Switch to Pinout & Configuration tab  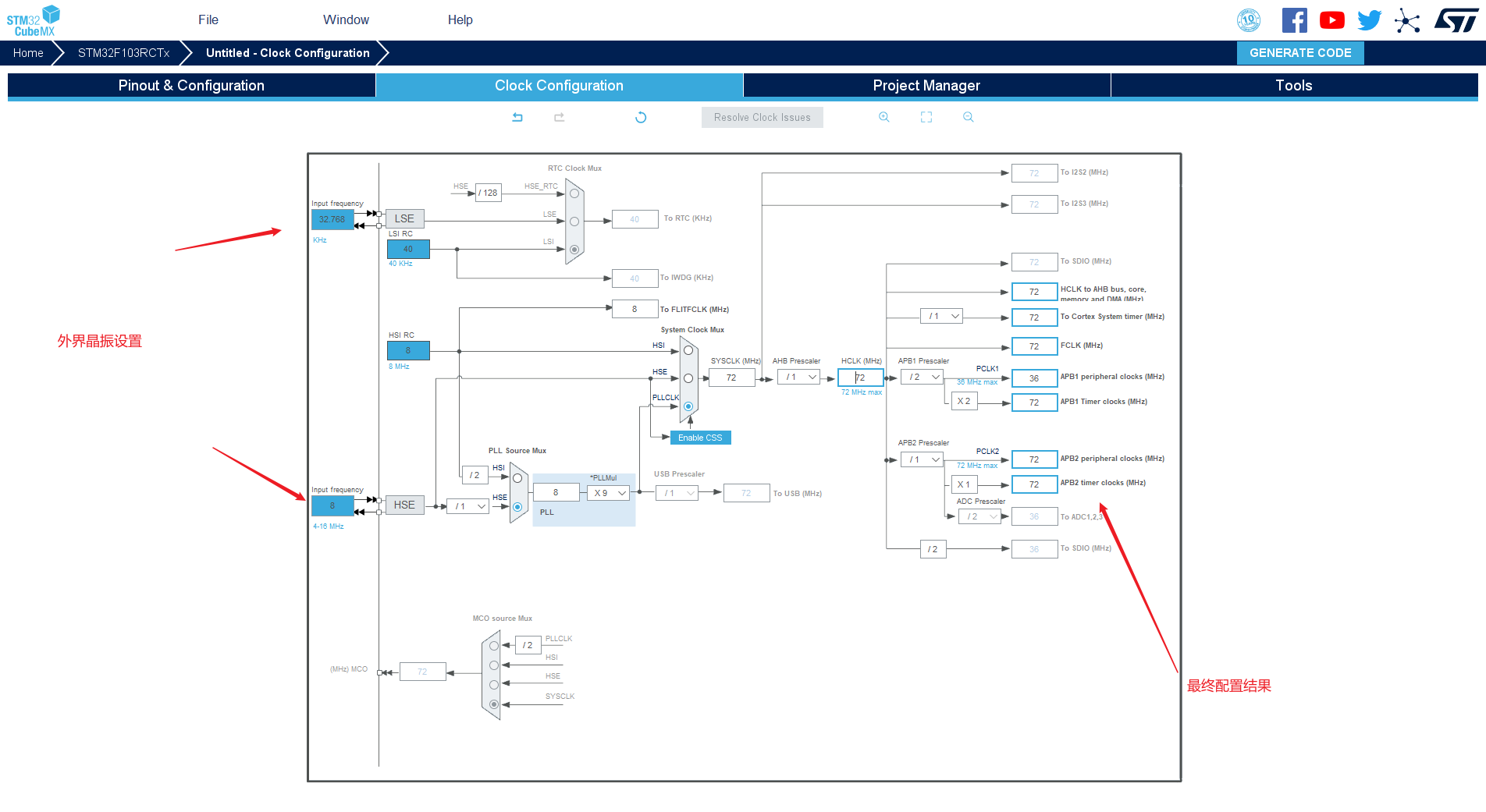click(x=191, y=86)
